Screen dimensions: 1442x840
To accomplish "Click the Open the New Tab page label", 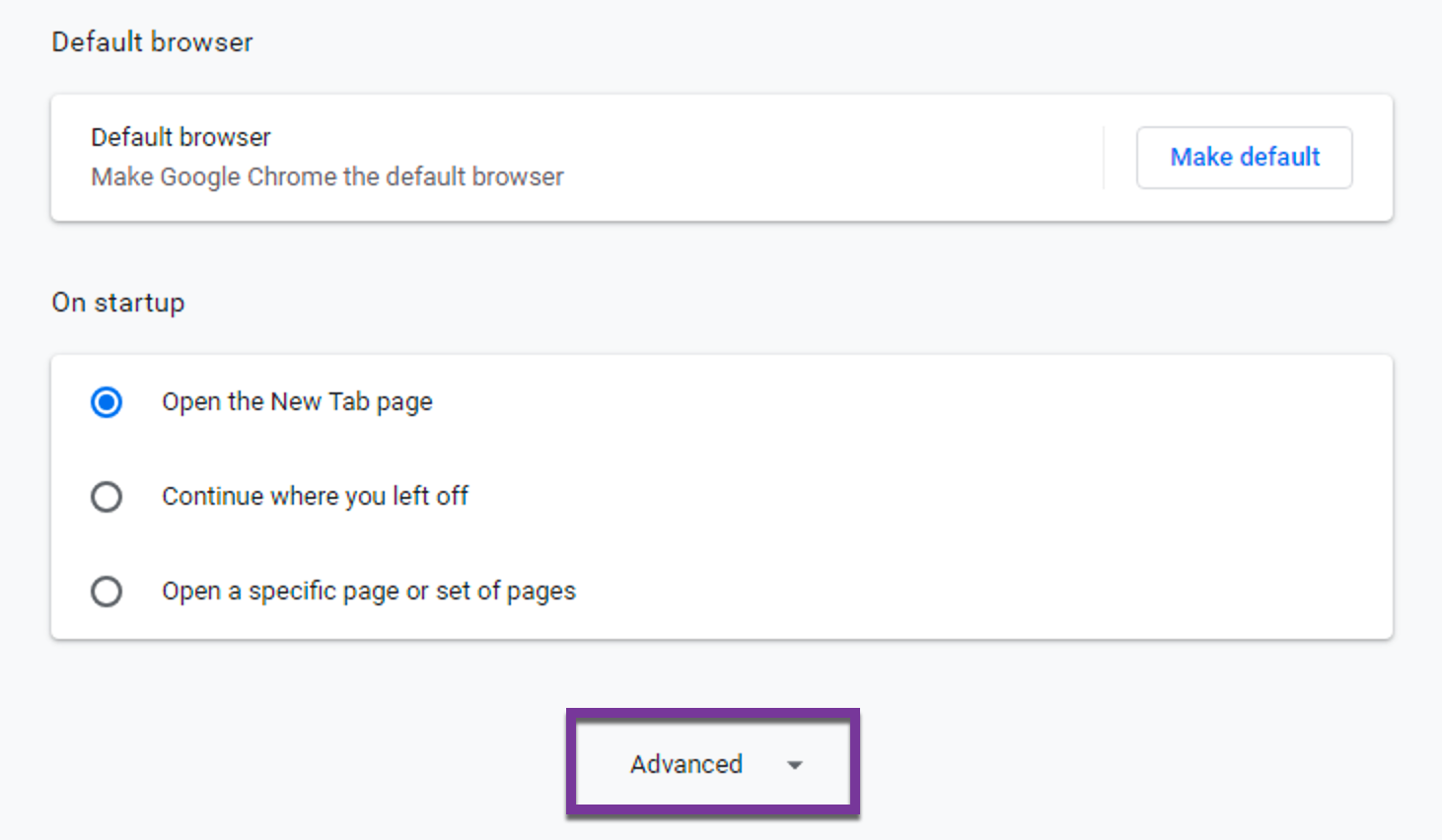I will [x=297, y=402].
